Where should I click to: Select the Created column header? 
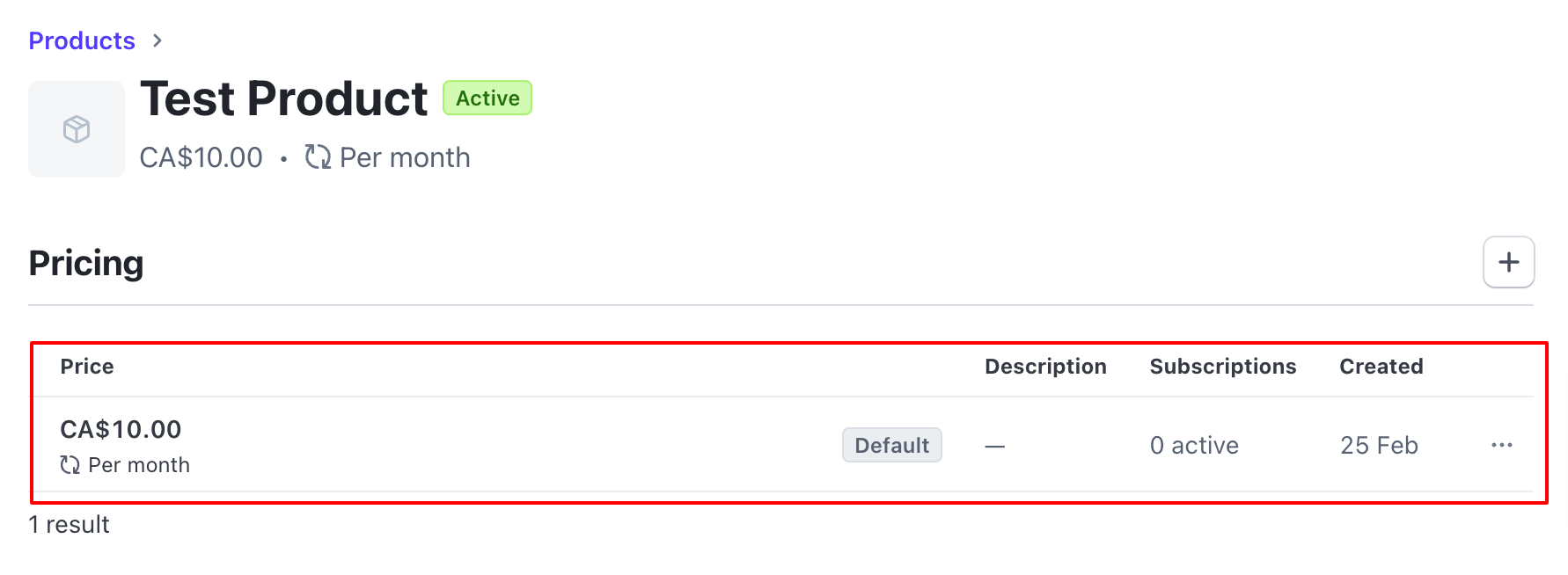click(1381, 367)
